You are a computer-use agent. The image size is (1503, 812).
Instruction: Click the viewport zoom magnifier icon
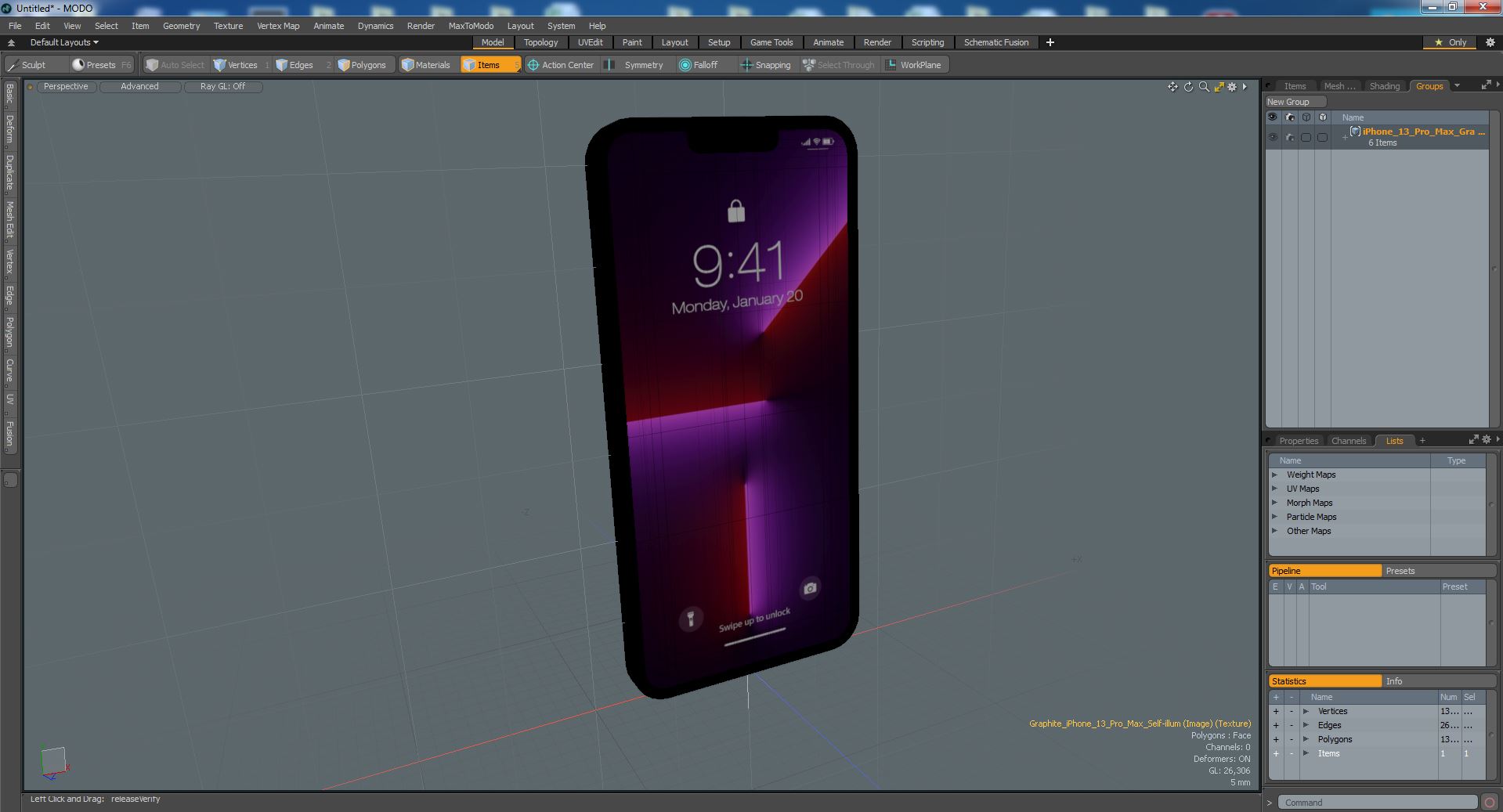coord(1204,87)
